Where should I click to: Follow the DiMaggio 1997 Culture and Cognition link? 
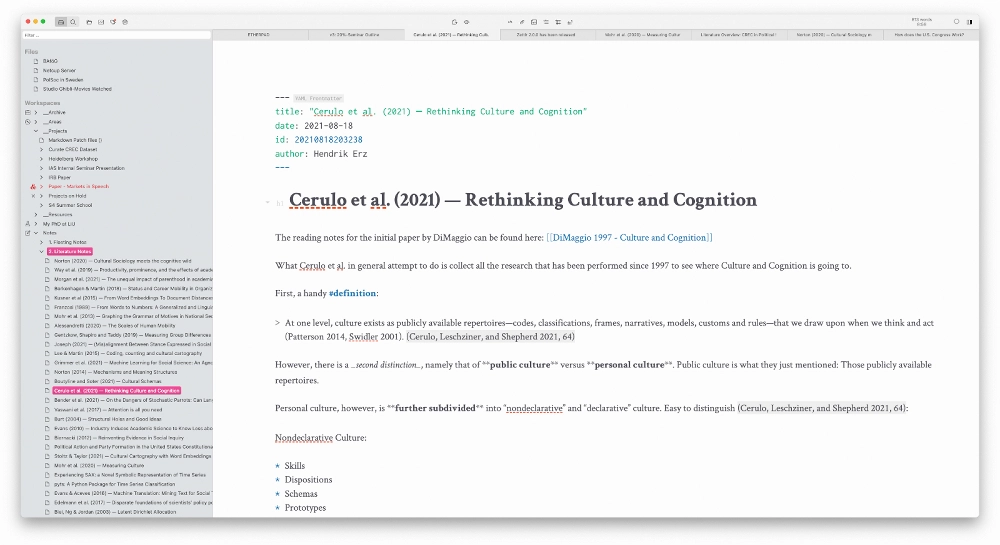tap(629, 238)
